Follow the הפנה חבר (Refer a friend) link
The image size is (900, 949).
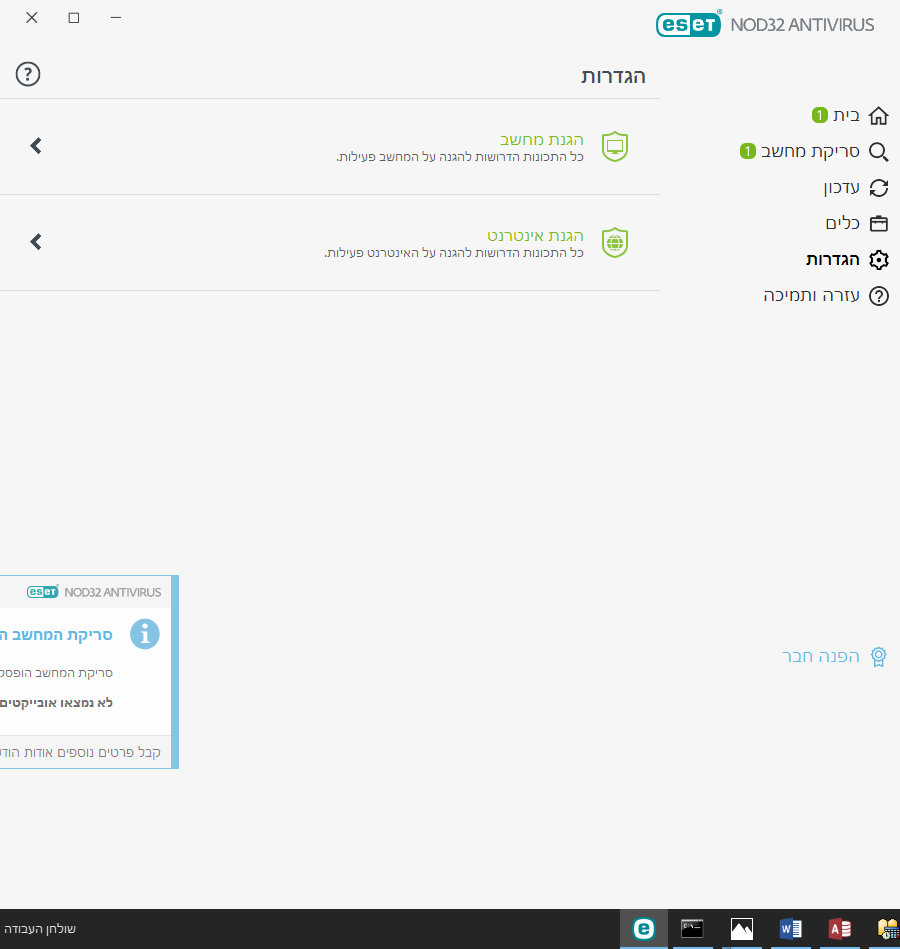coord(835,656)
